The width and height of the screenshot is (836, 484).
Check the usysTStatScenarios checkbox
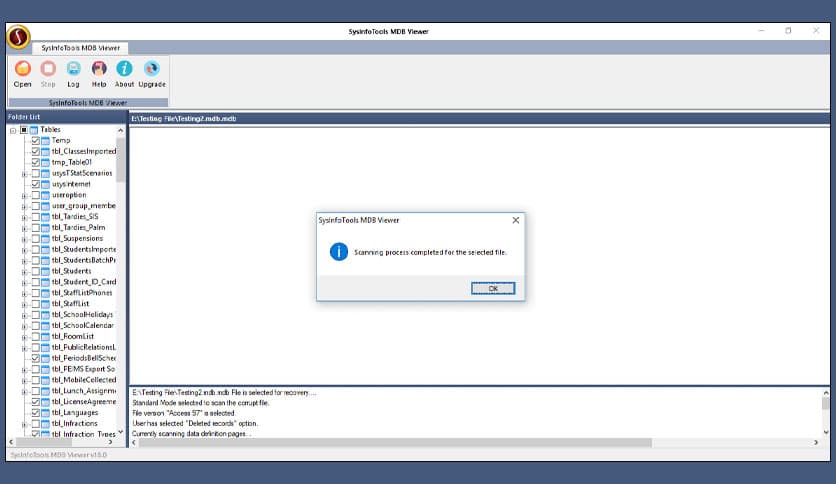(x=35, y=173)
